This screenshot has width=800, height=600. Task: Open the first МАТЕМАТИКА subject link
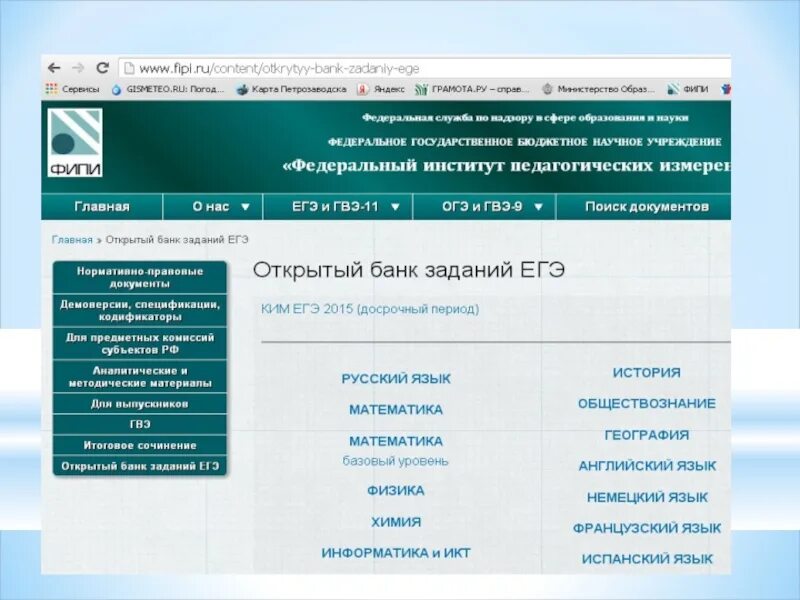pos(396,410)
